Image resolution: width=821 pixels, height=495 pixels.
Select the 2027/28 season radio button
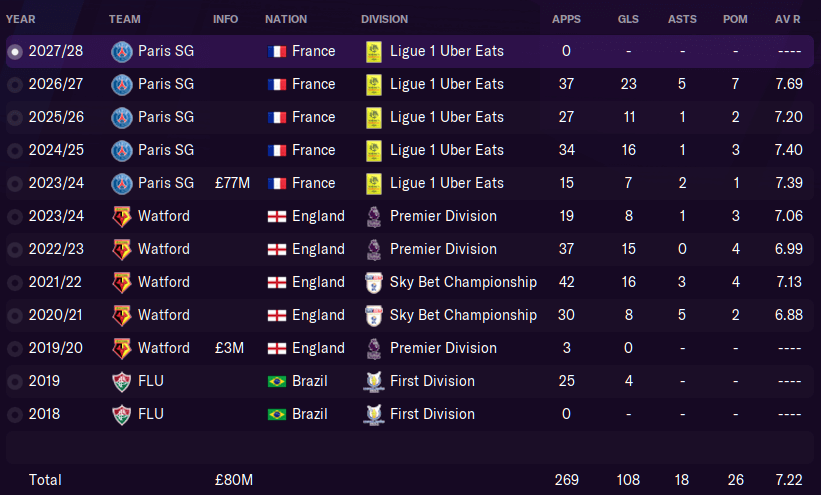click(x=15, y=51)
